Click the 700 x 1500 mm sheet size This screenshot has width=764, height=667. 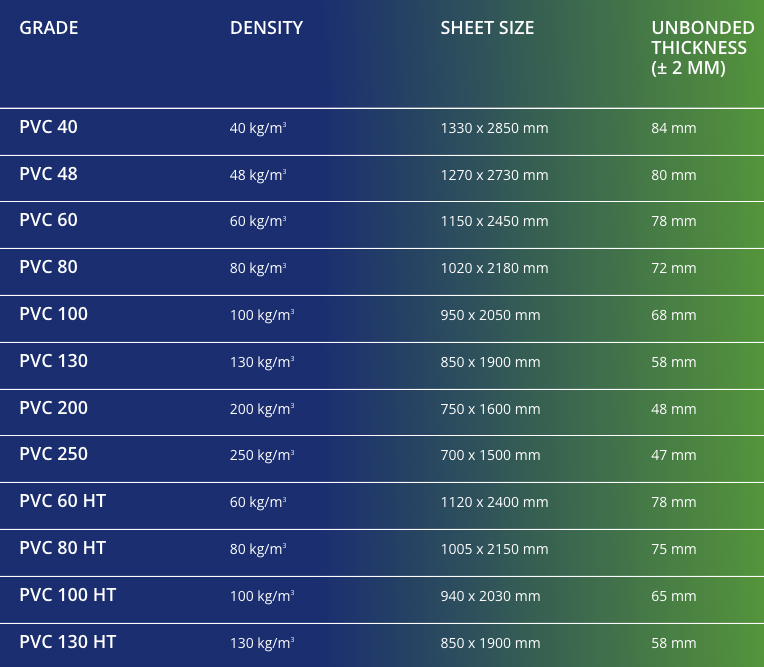[x=490, y=455]
